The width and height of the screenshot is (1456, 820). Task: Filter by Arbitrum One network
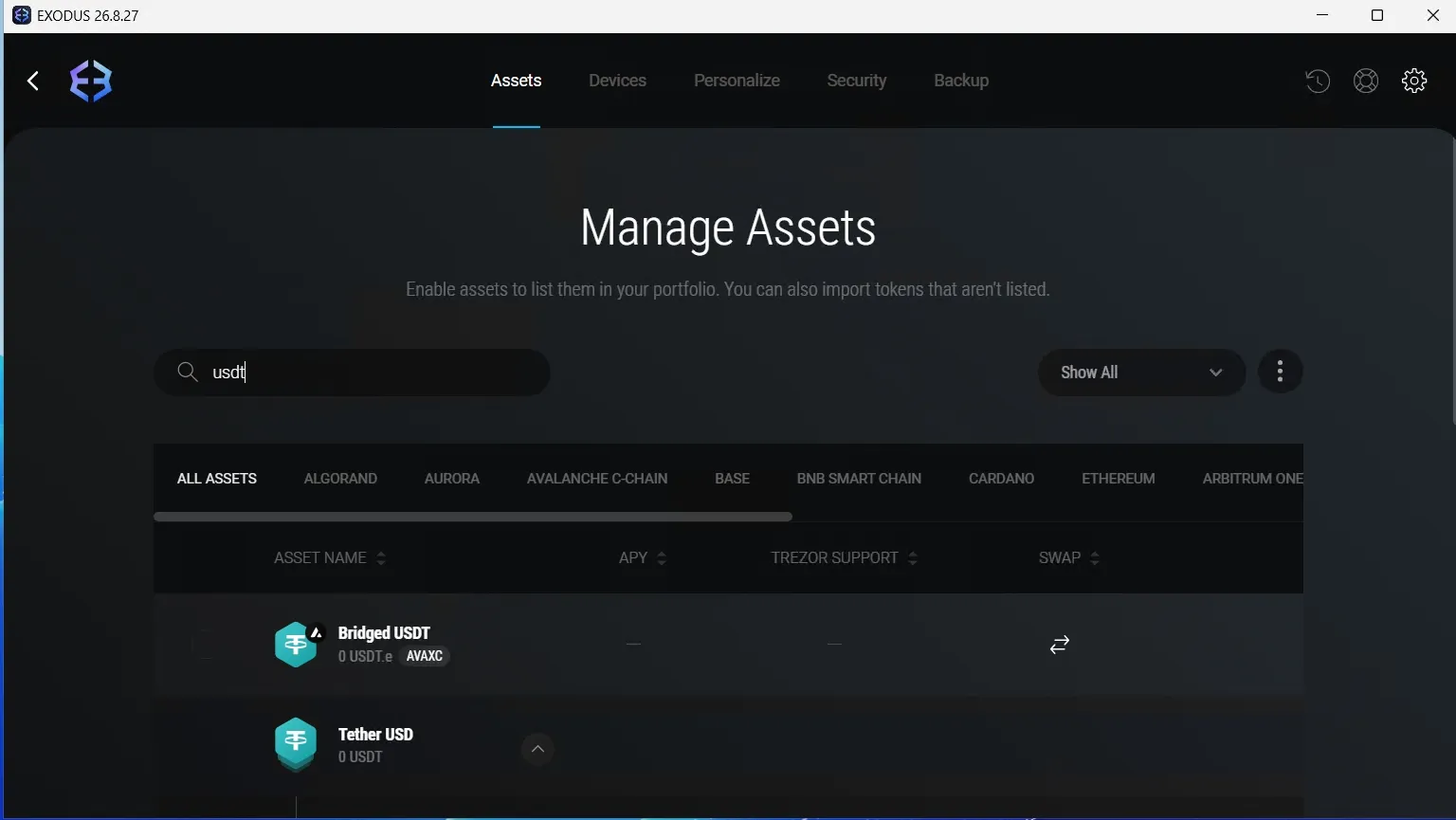click(1252, 479)
